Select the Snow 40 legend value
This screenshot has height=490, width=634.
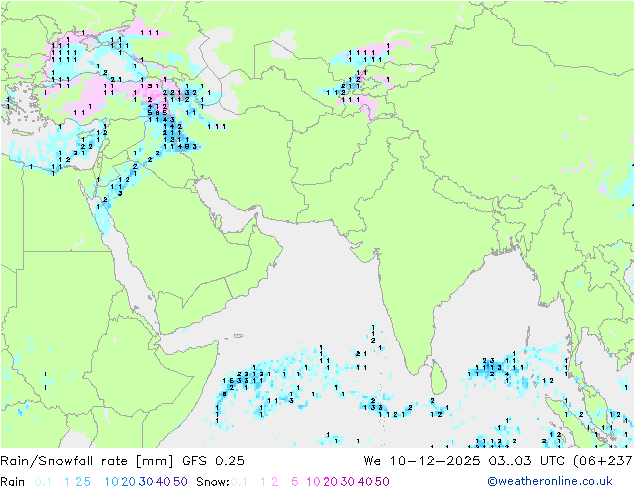click(x=365, y=482)
